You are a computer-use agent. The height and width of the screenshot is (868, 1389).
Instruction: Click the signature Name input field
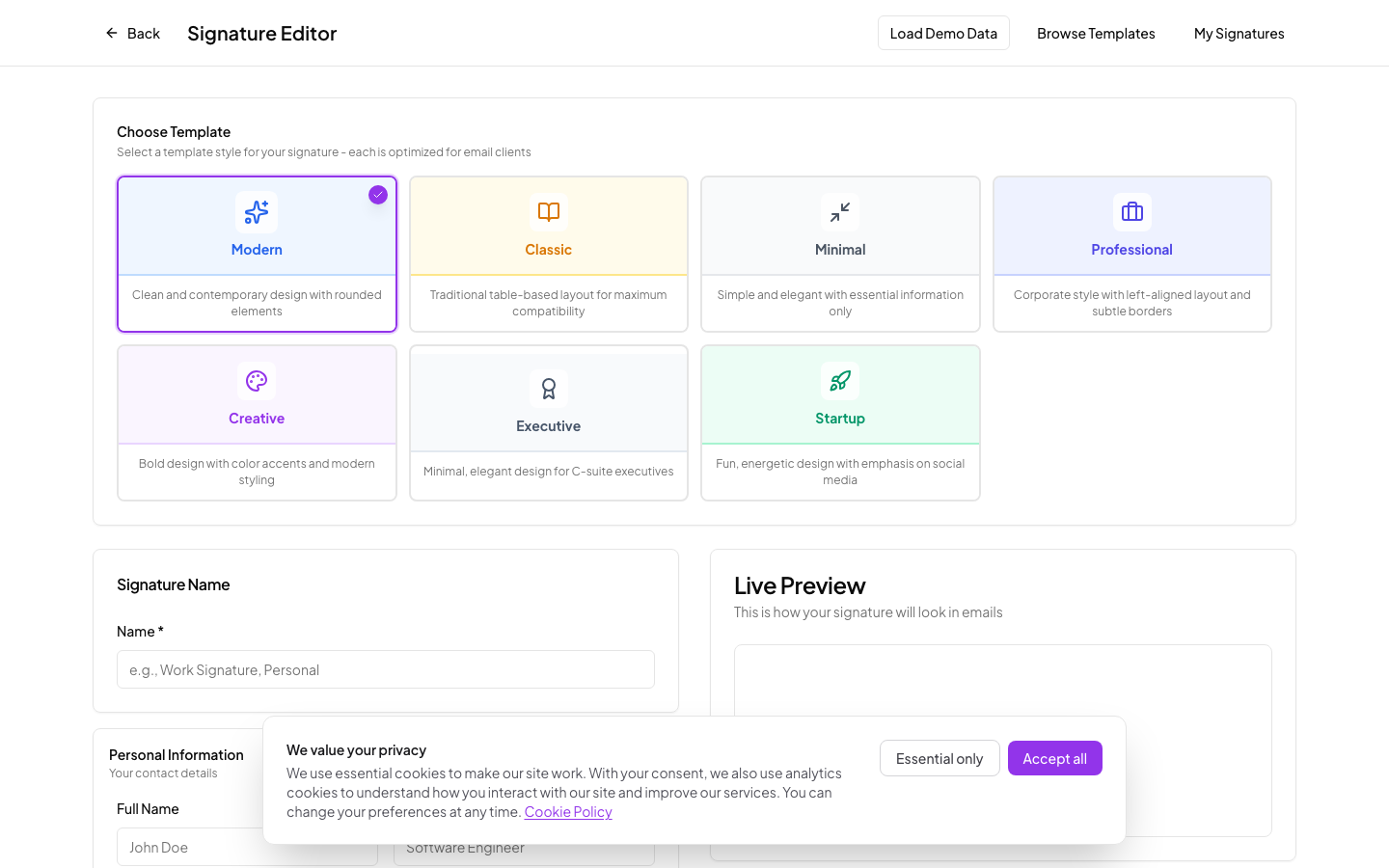click(386, 668)
